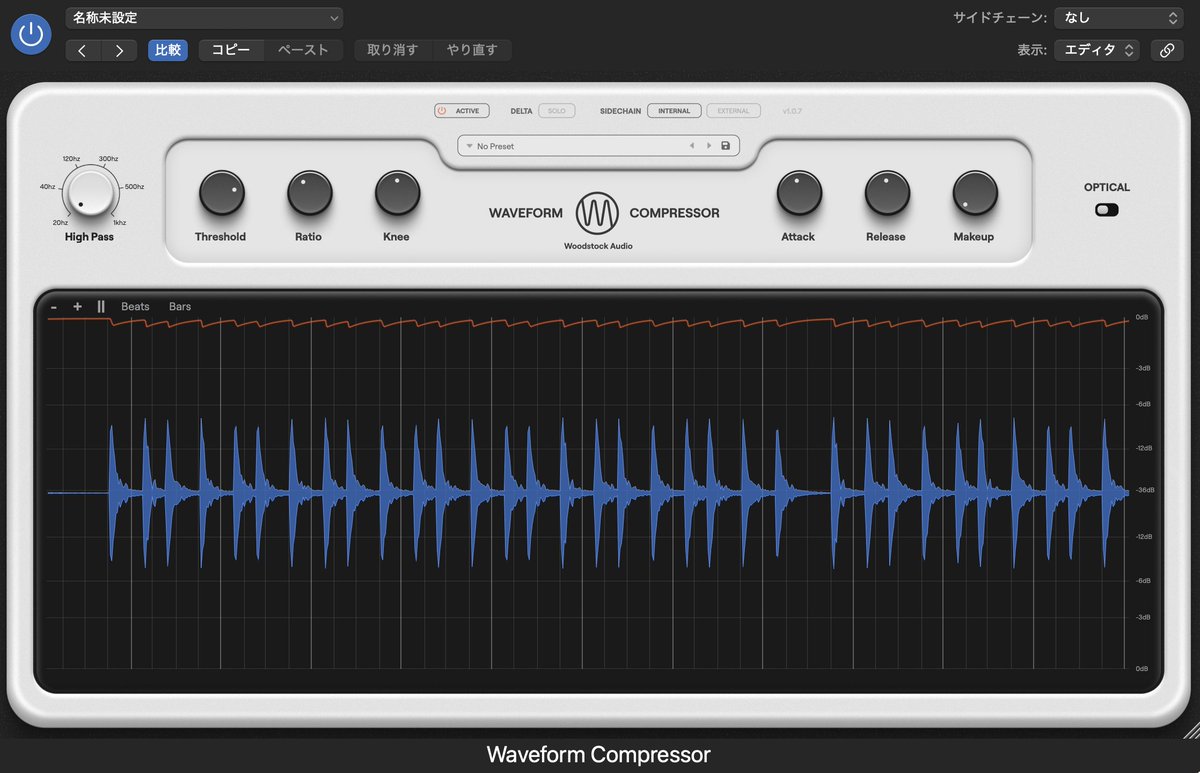Screen dimensions: 1200x773
Task: Toggle the plugin power bypass button
Action: click(x=31, y=34)
